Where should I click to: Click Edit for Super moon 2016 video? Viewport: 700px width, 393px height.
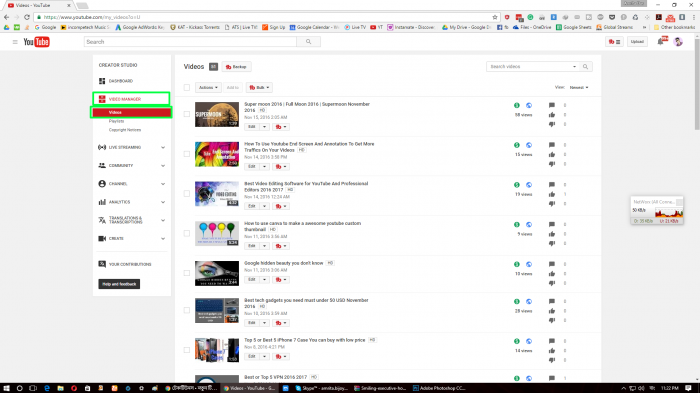pos(252,127)
